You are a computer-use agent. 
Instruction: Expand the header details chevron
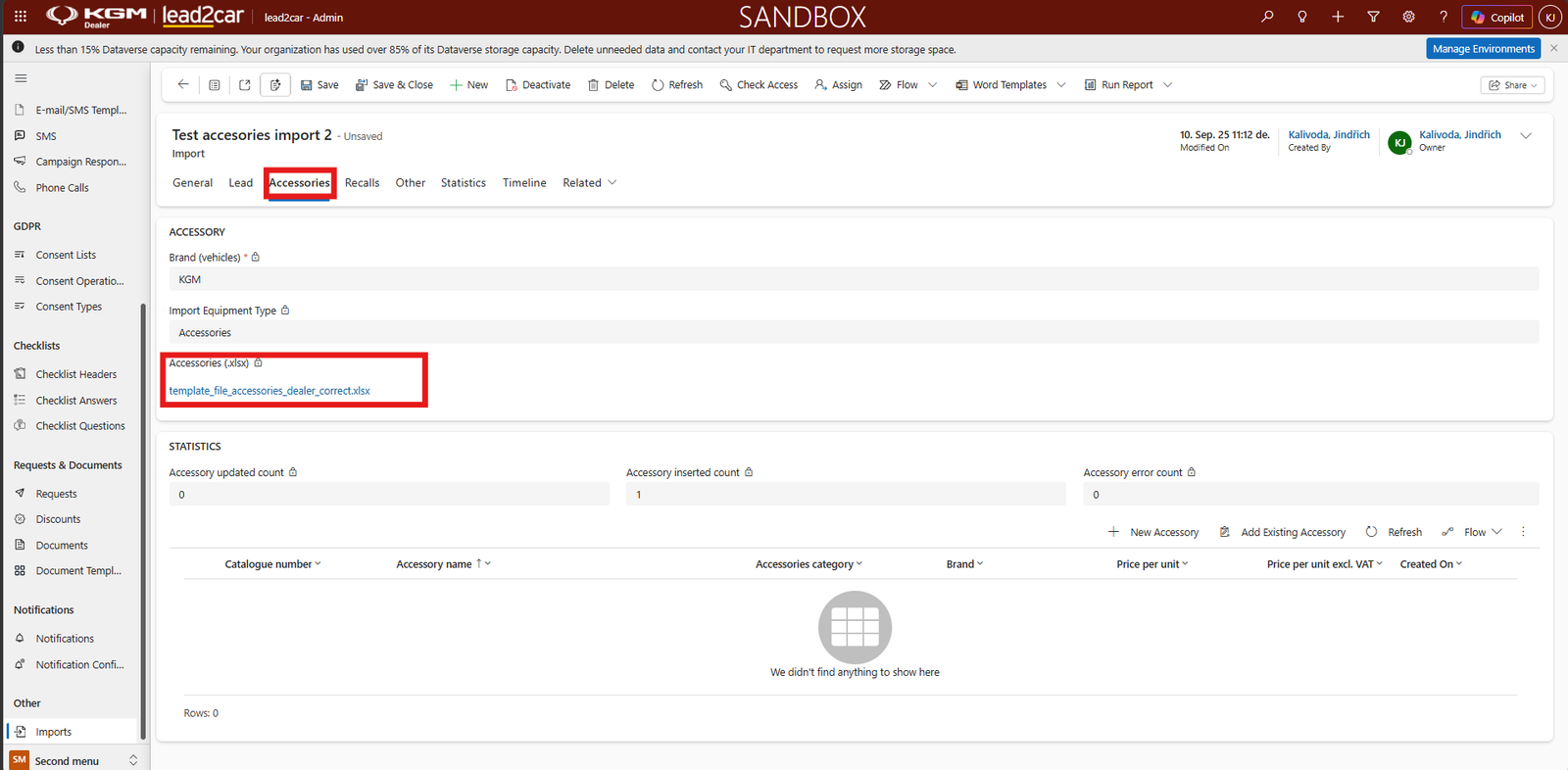click(x=1526, y=136)
